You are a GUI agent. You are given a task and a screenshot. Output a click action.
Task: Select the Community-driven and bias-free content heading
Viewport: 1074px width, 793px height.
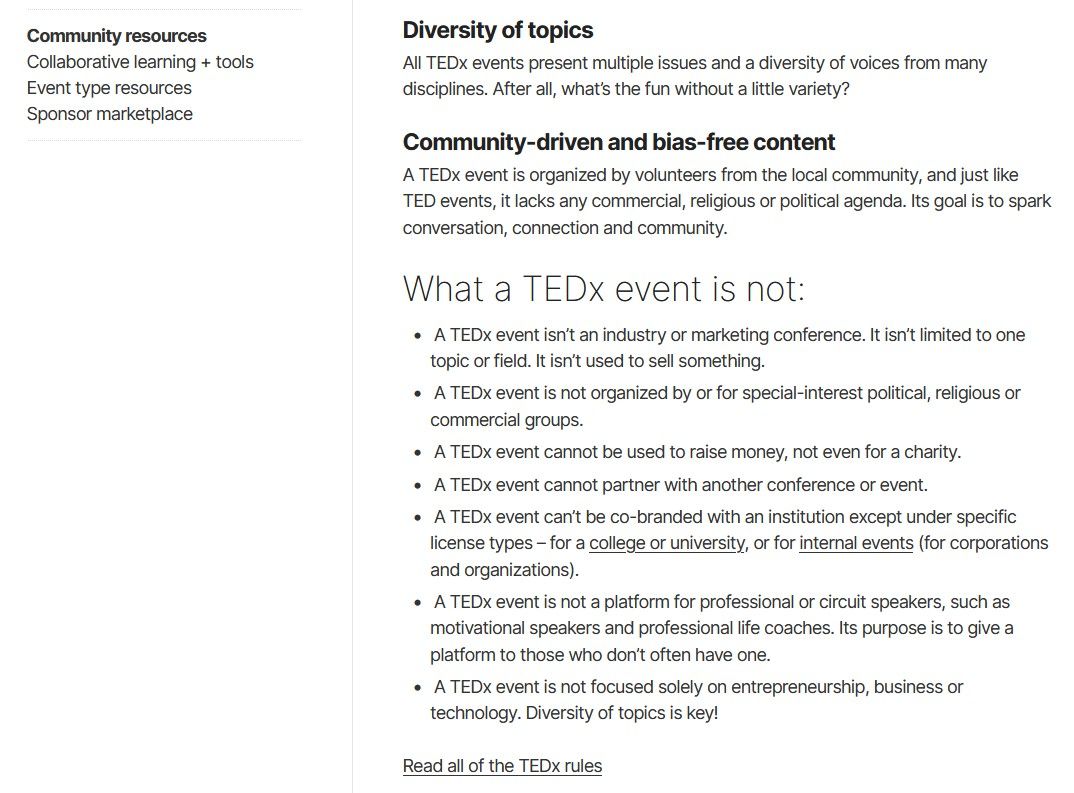[618, 141]
